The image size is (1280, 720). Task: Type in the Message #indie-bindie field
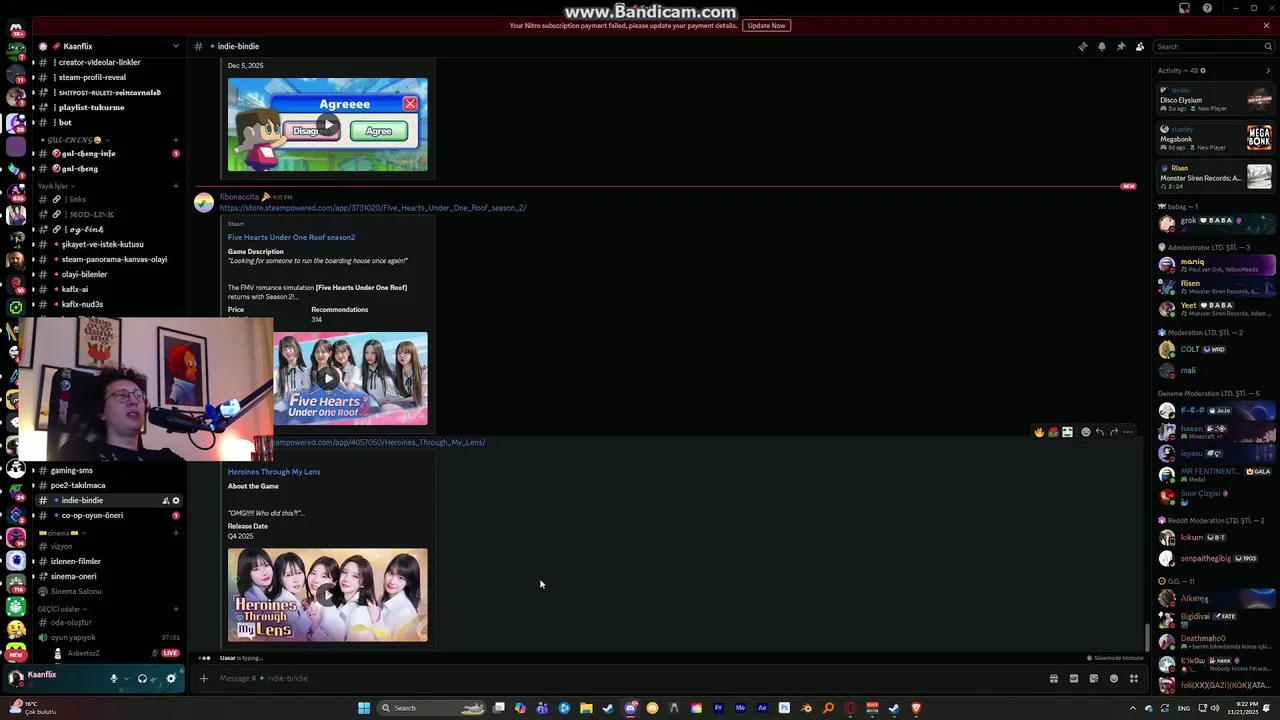tap(630, 678)
